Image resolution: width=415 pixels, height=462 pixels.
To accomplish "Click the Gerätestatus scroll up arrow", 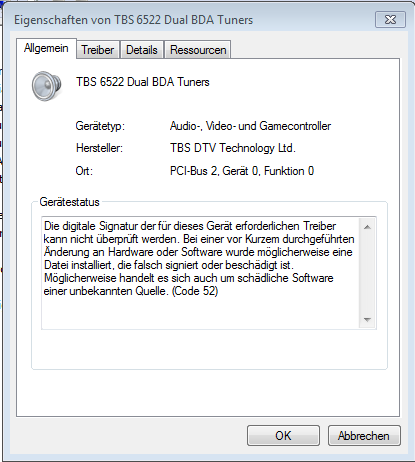I will [367, 227].
